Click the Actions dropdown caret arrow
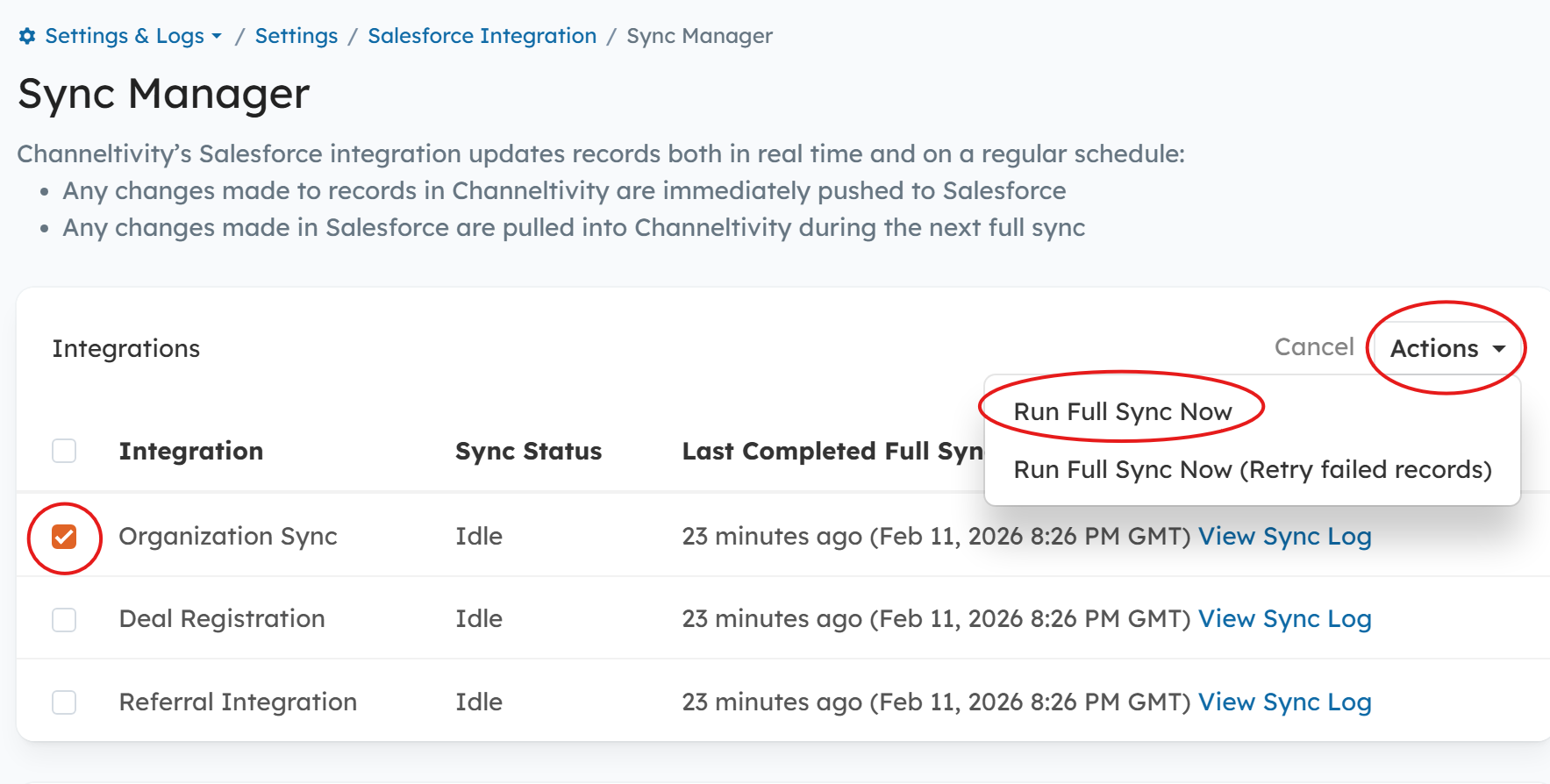Image resolution: width=1550 pixels, height=784 pixels. point(1499,349)
